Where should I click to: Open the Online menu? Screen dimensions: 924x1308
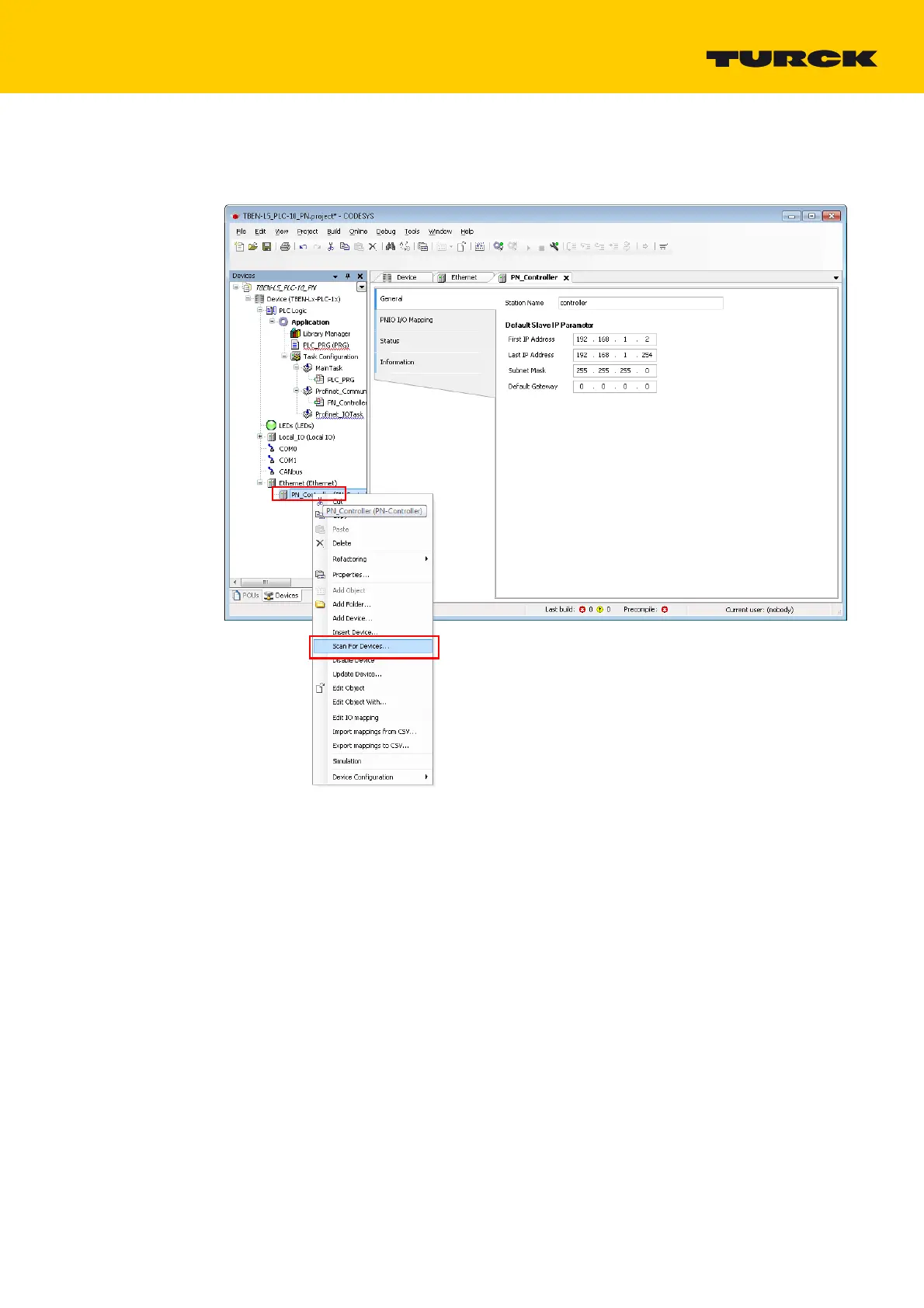tap(358, 231)
